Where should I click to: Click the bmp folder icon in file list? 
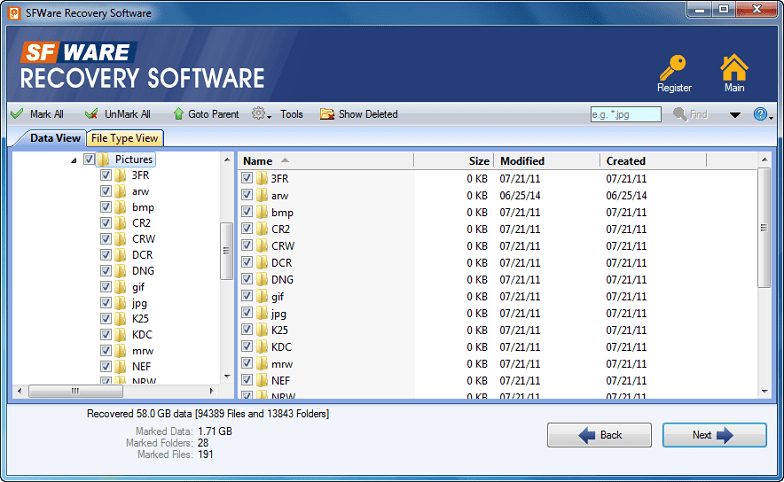pyautogui.click(x=262, y=212)
